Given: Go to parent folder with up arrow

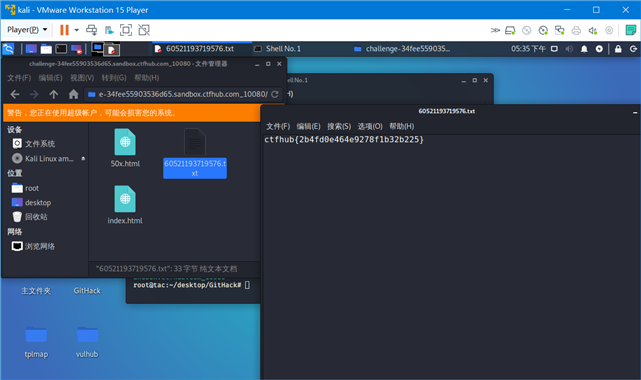Looking at the screenshot, I should coord(54,94).
